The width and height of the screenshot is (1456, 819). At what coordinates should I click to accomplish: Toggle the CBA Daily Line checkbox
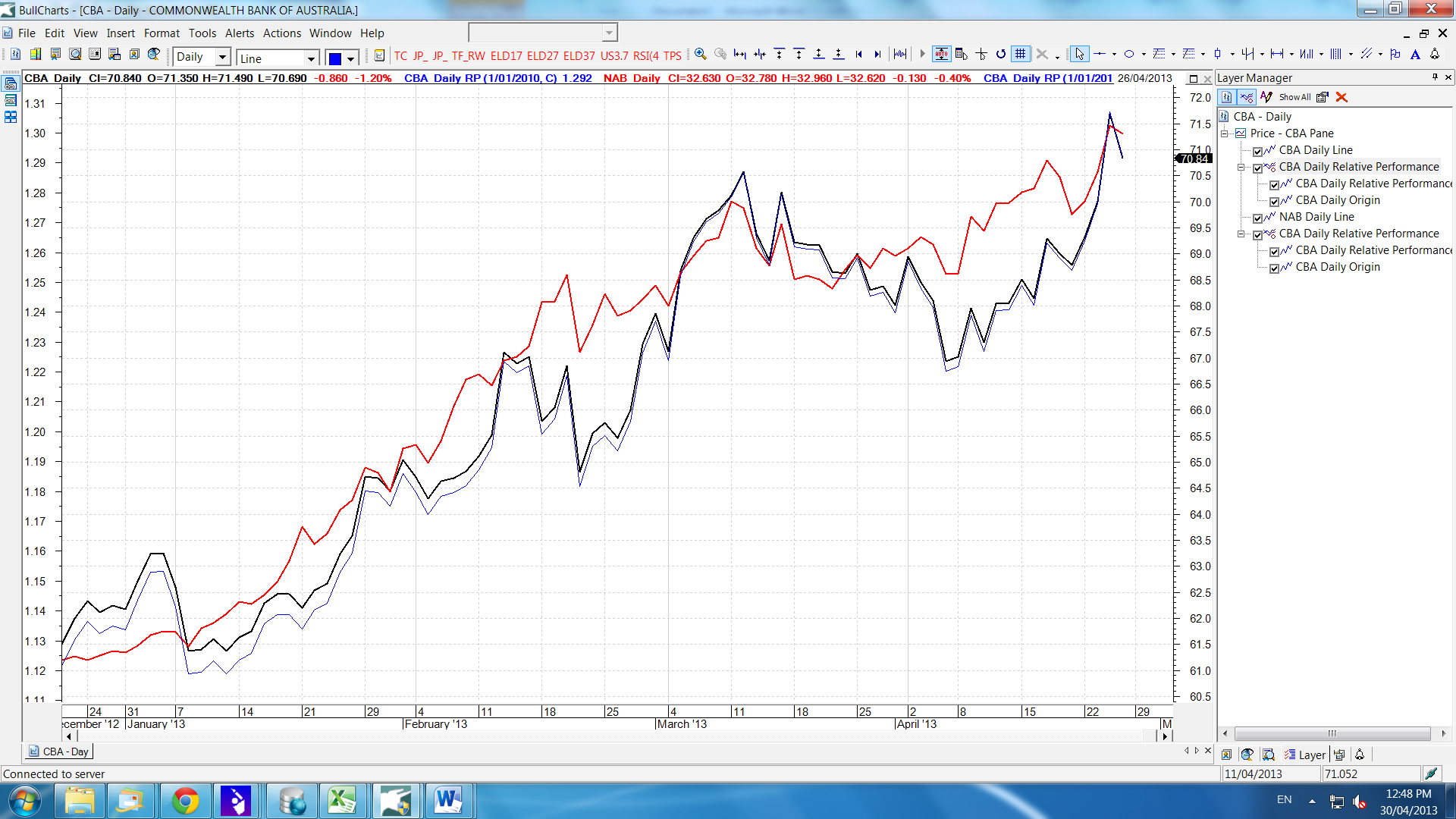click(x=1257, y=152)
